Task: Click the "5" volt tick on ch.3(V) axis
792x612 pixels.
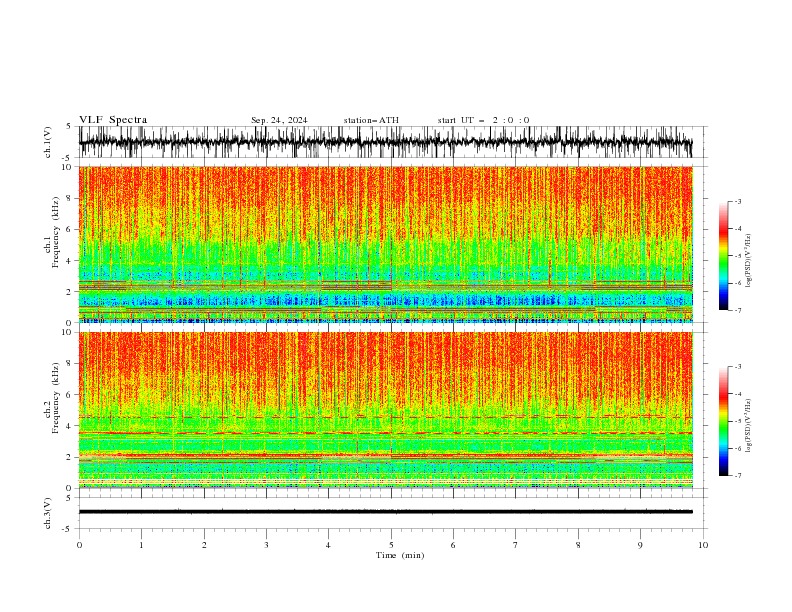Action: (69, 497)
